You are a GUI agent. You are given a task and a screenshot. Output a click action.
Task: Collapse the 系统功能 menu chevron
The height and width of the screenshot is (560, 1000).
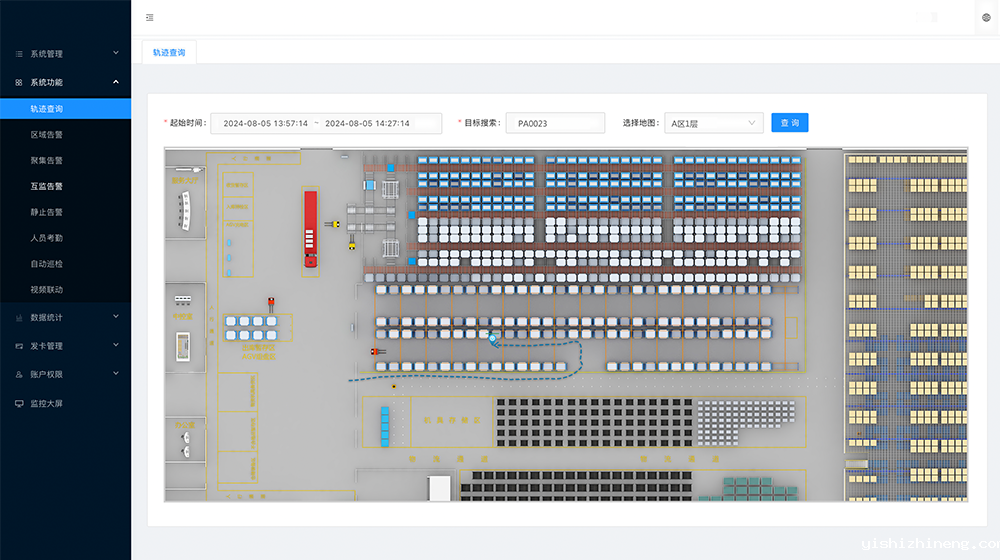115,82
